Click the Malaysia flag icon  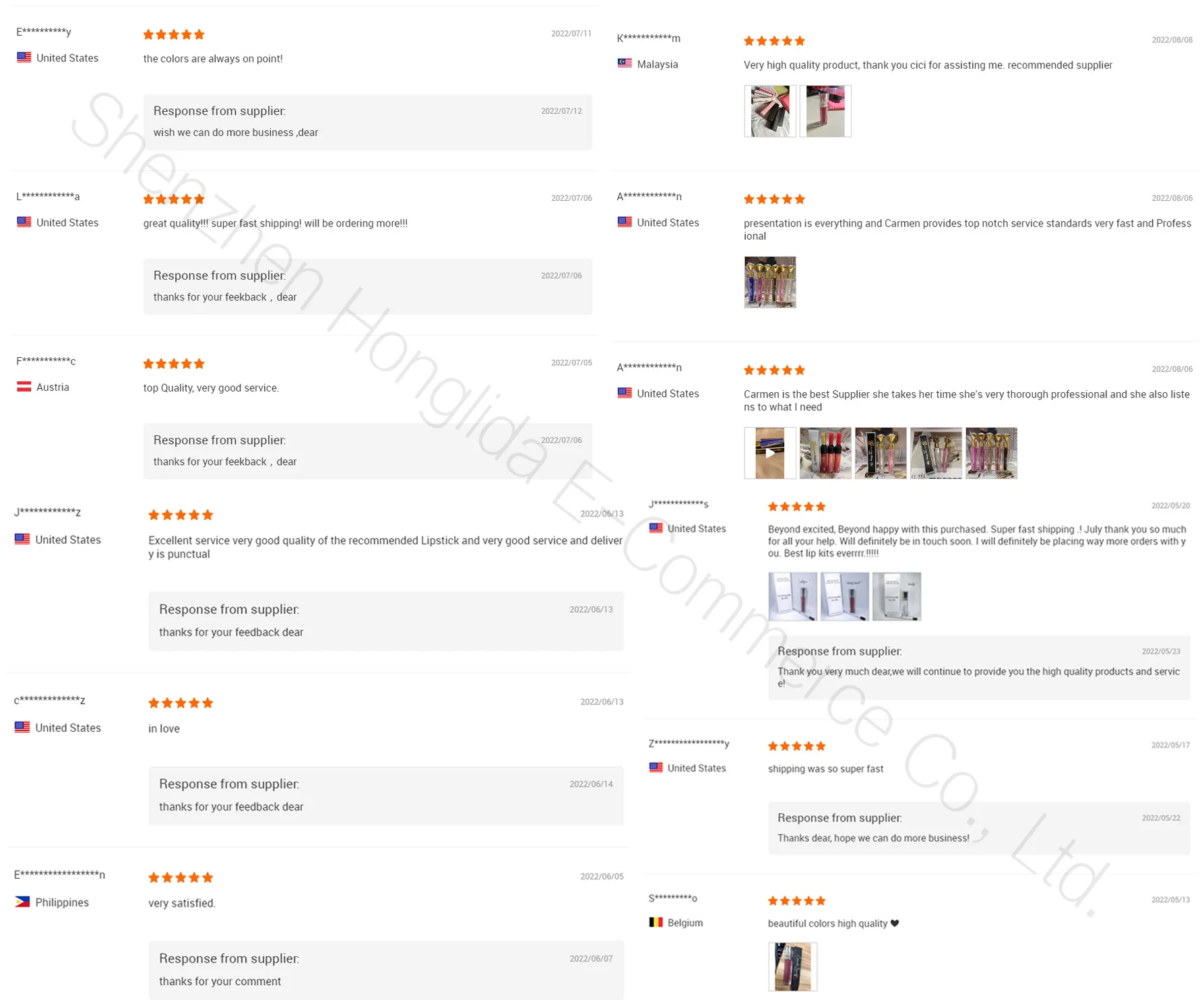tap(625, 64)
